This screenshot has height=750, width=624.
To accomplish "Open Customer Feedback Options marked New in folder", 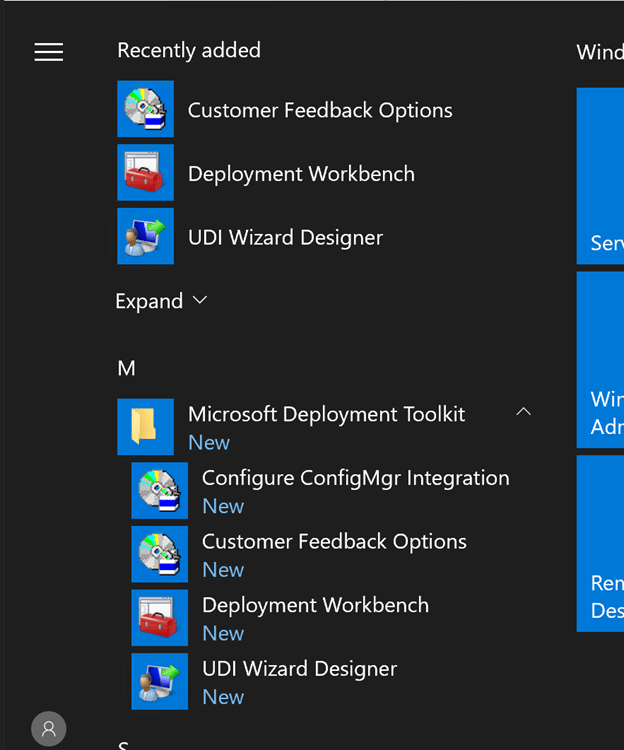I will pos(334,541).
